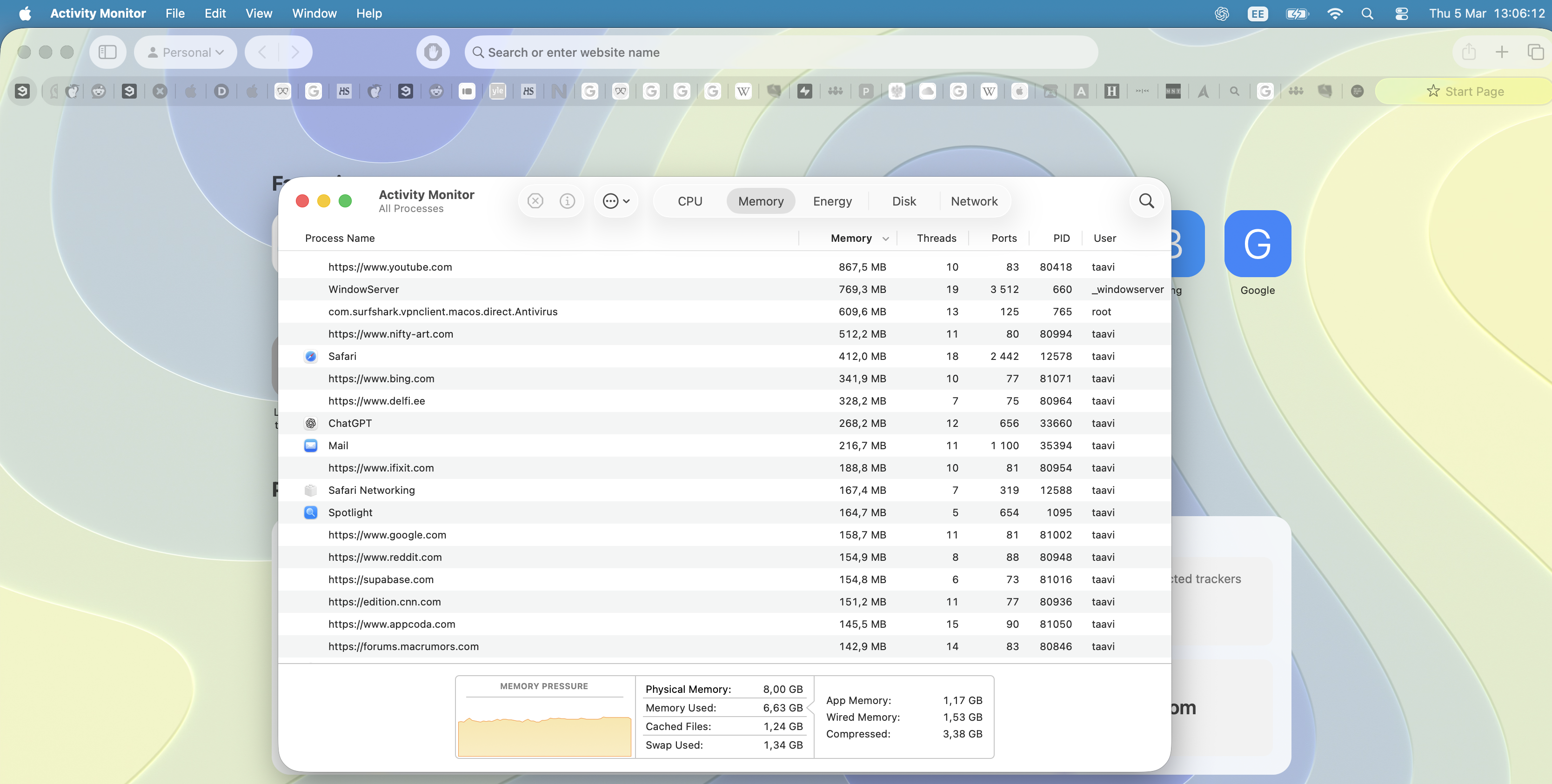Open Spotlight search from the menu bar
Image resolution: width=1552 pixels, height=784 pixels.
point(1368,13)
